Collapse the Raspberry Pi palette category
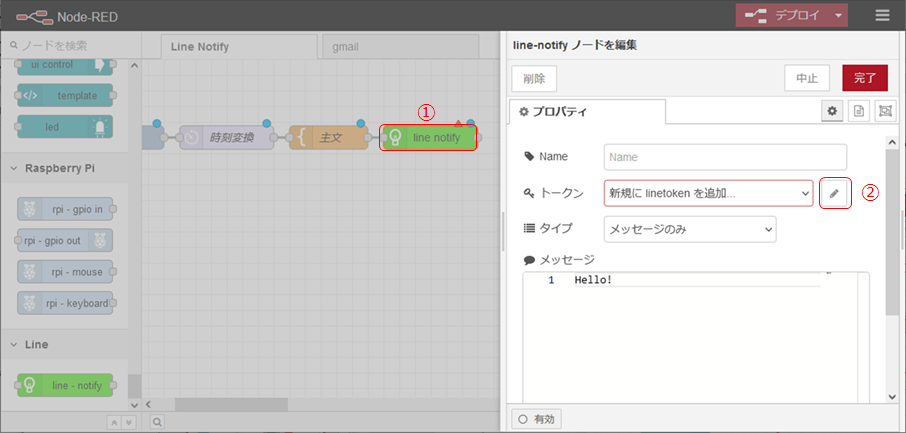 click(16, 169)
